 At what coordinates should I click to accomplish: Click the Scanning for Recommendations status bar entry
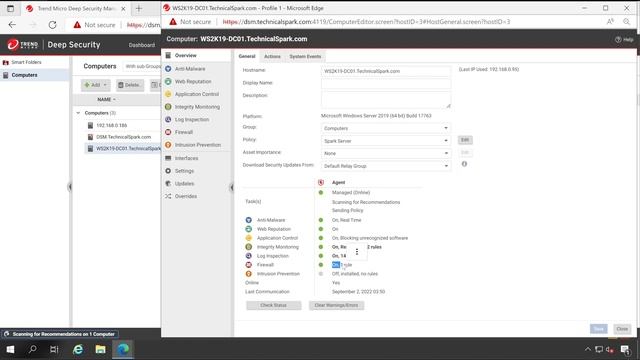point(60,334)
